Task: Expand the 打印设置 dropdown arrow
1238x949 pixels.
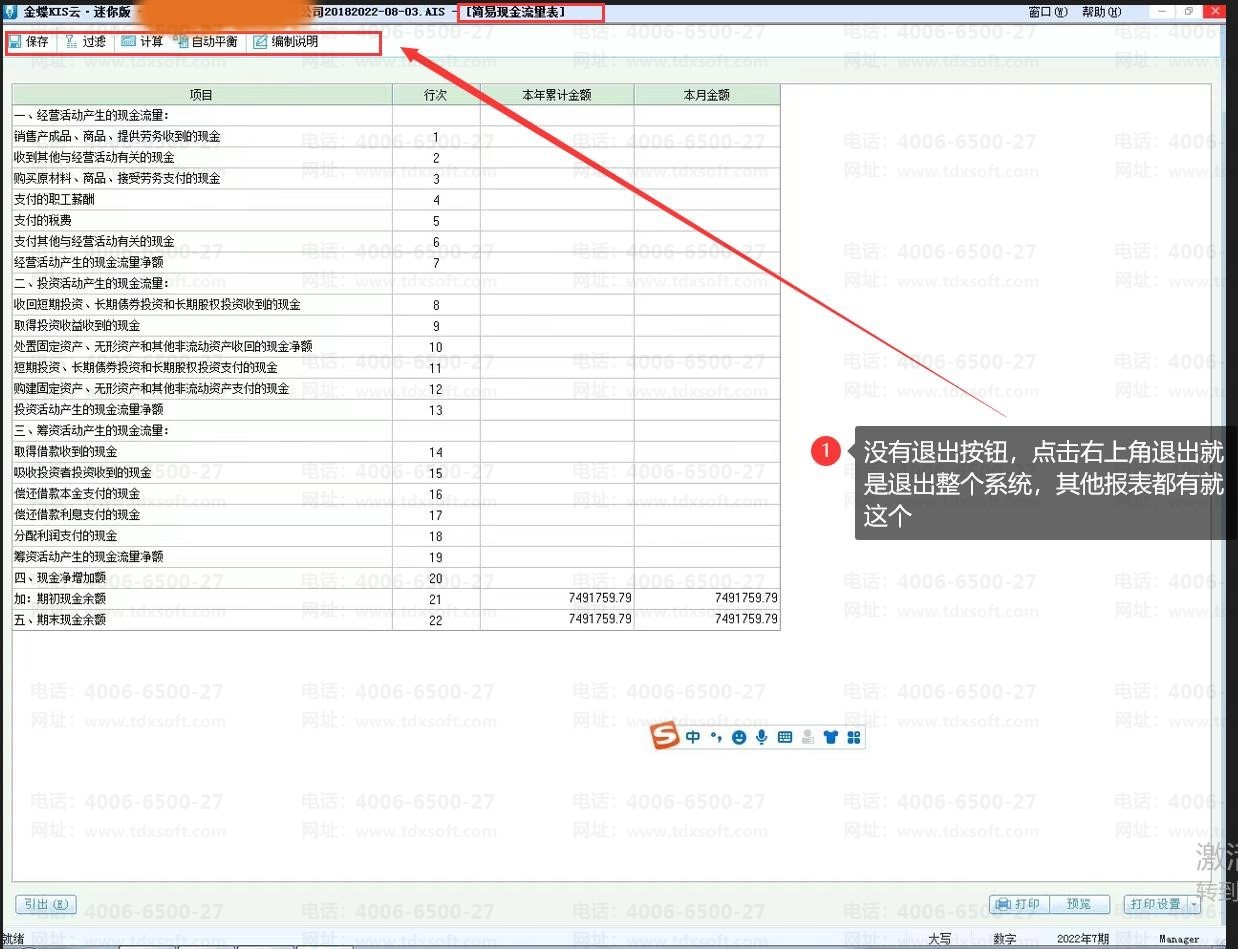Action: coord(1194,904)
